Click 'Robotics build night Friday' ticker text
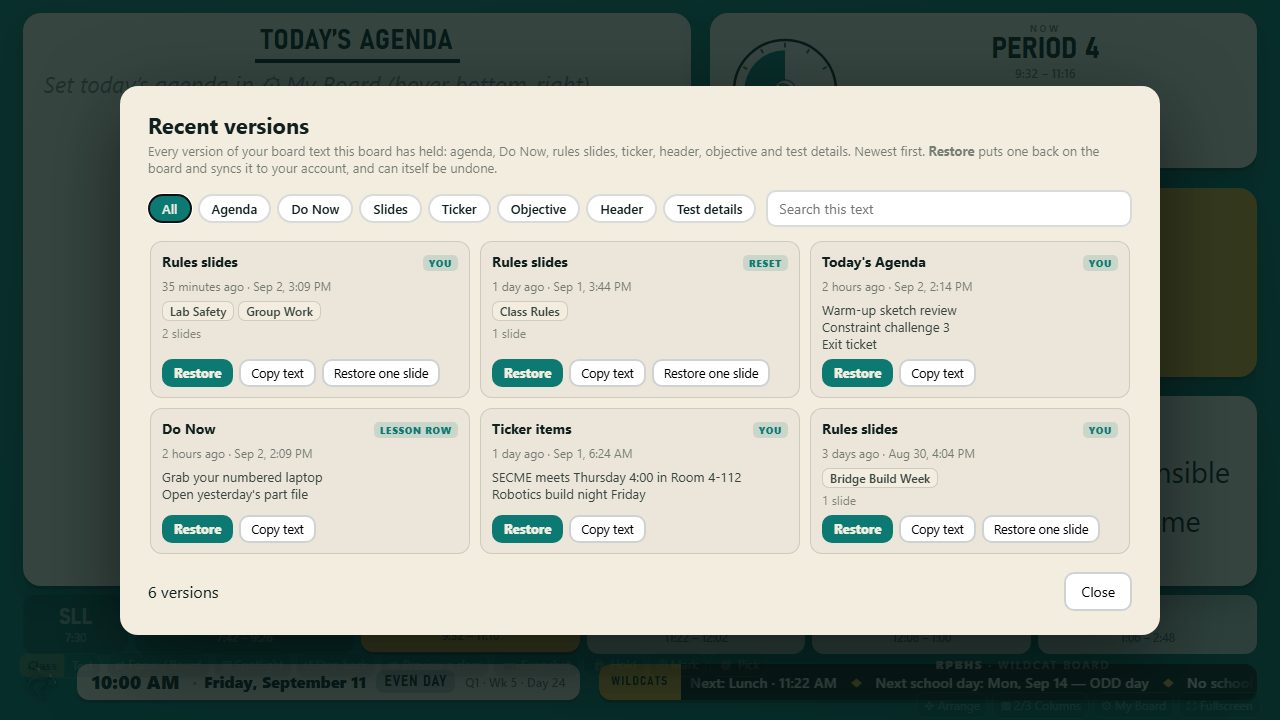 (569, 494)
